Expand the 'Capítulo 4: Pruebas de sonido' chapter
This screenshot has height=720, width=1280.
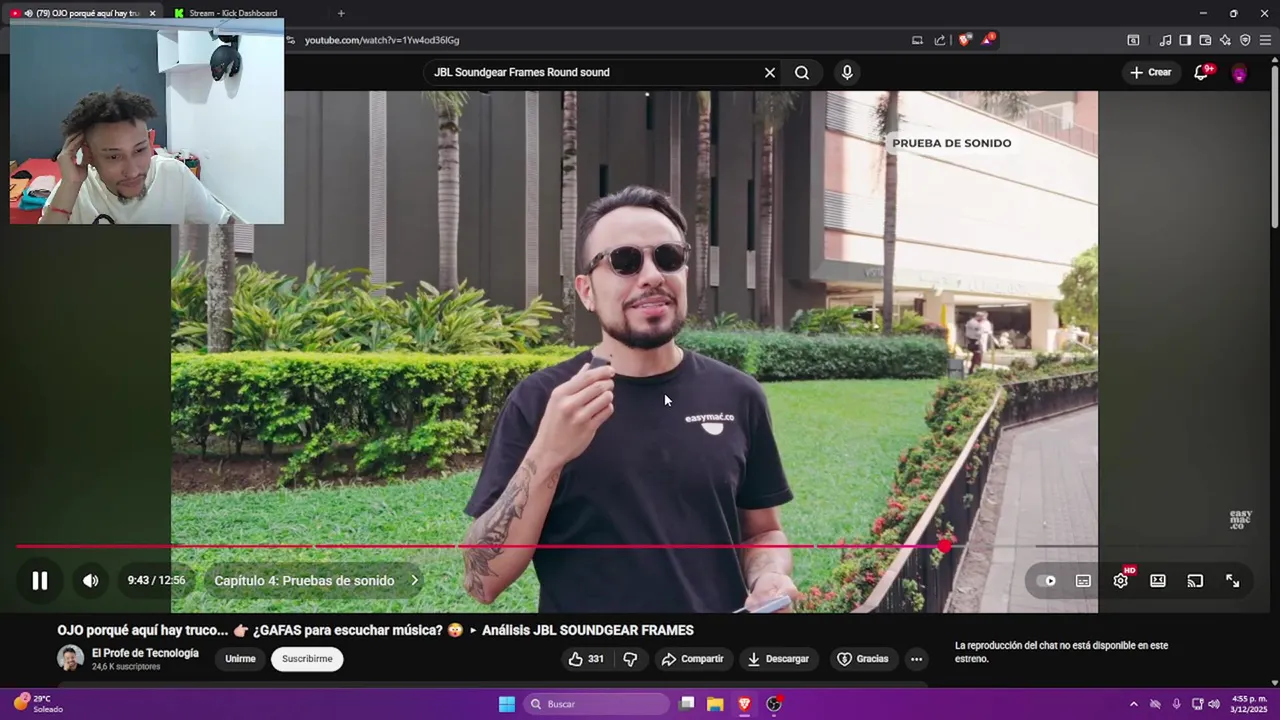316,581
